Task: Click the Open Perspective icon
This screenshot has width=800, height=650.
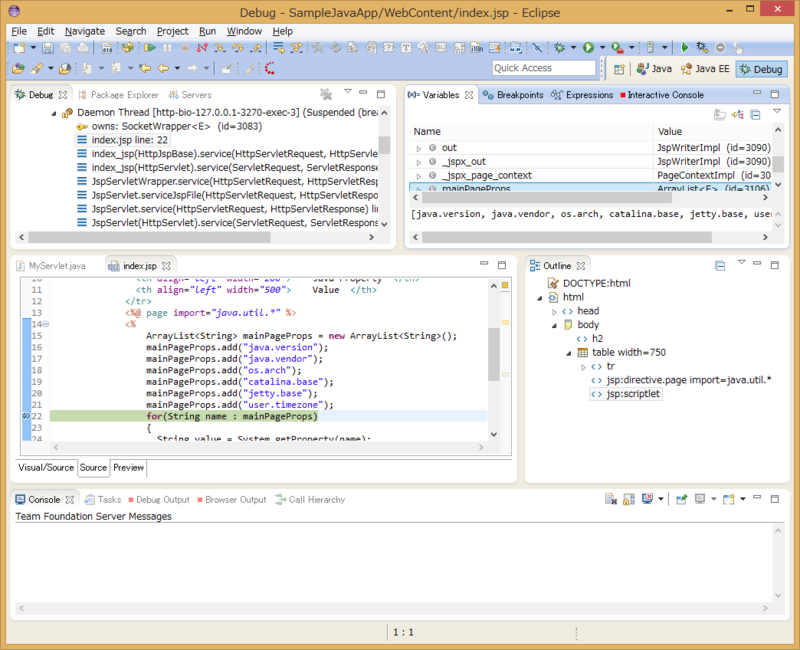Action: (x=619, y=69)
